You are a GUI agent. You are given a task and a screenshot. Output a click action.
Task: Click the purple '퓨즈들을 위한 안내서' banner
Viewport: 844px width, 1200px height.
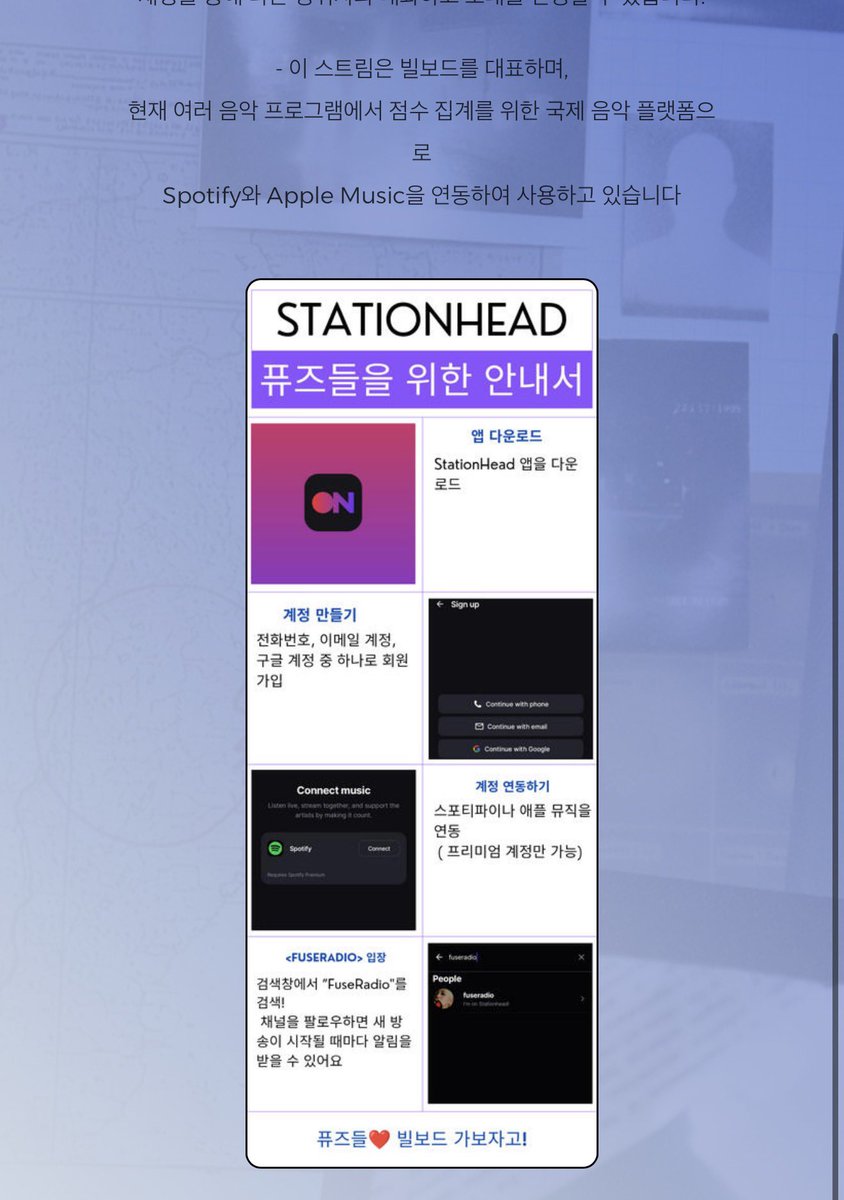(422, 380)
